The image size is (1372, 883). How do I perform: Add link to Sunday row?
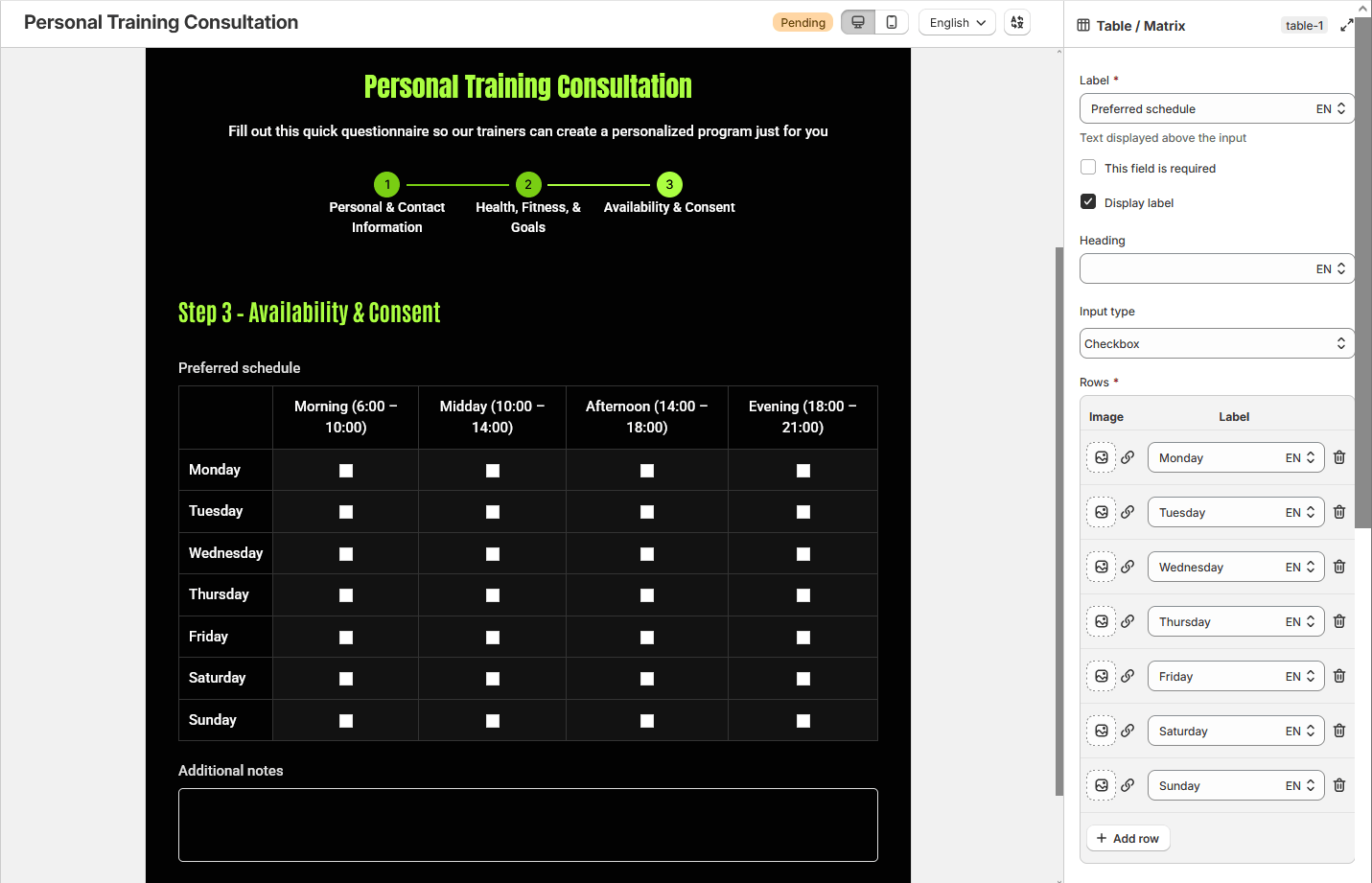pyautogui.click(x=1128, y=785)
